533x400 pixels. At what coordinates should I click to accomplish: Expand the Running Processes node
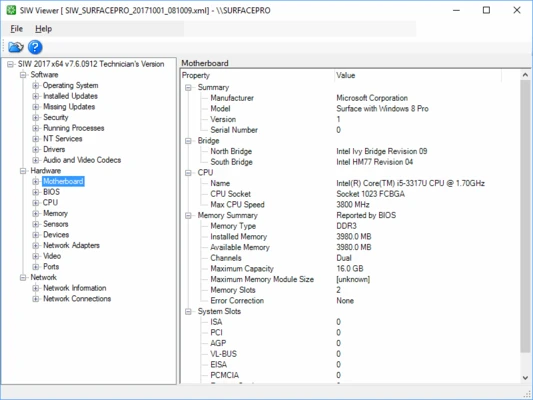point(36,128)
